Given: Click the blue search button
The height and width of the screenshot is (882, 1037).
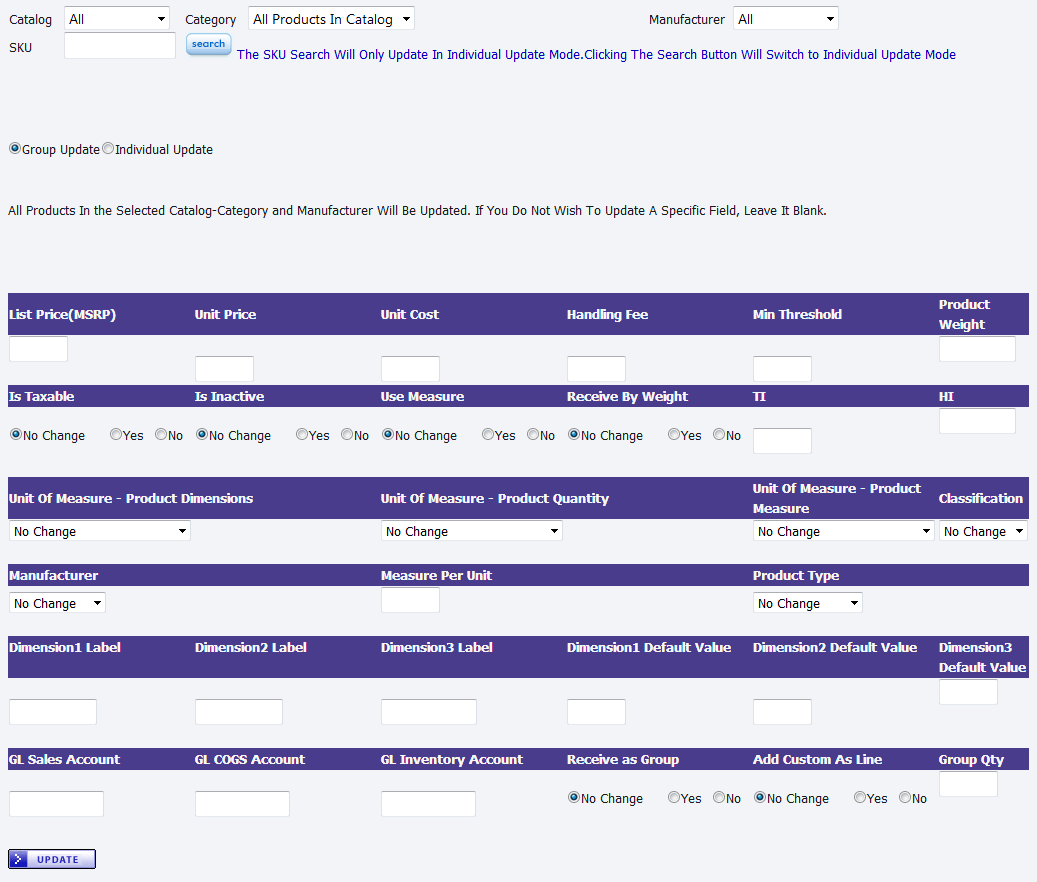Looking at the screenshot, I should [208, 44].
